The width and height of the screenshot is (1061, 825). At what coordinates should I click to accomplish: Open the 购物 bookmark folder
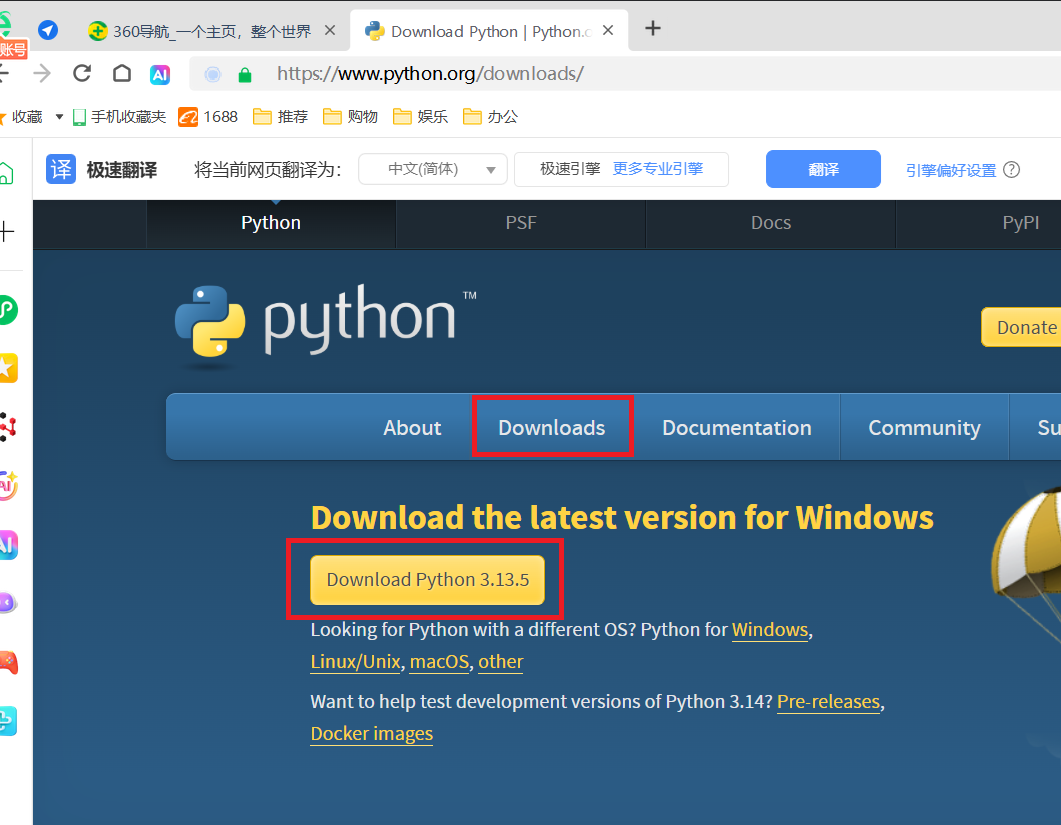(x=350, y=117)
